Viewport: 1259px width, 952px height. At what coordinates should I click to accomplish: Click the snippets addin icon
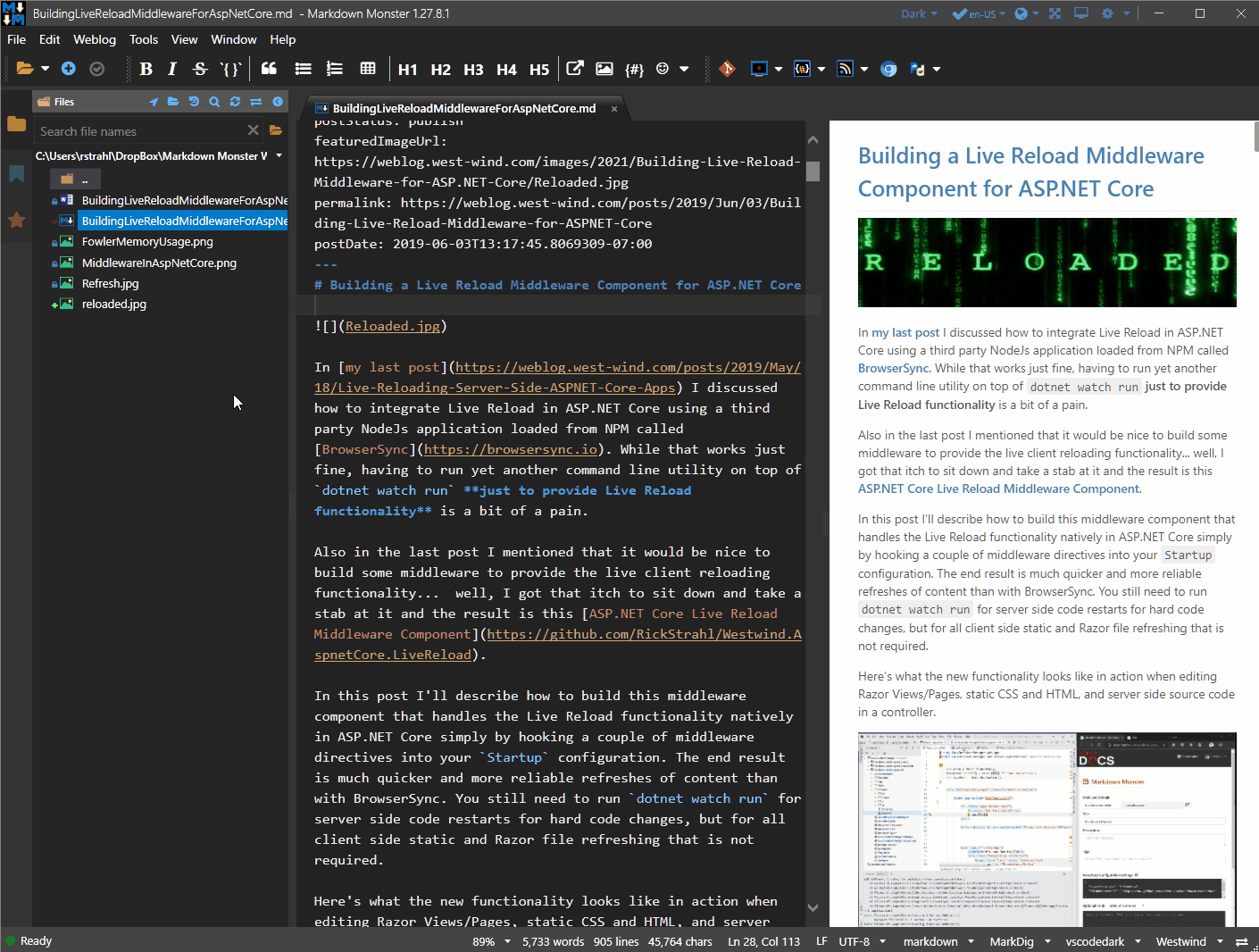pyautogui.click(x=802, y=69)
